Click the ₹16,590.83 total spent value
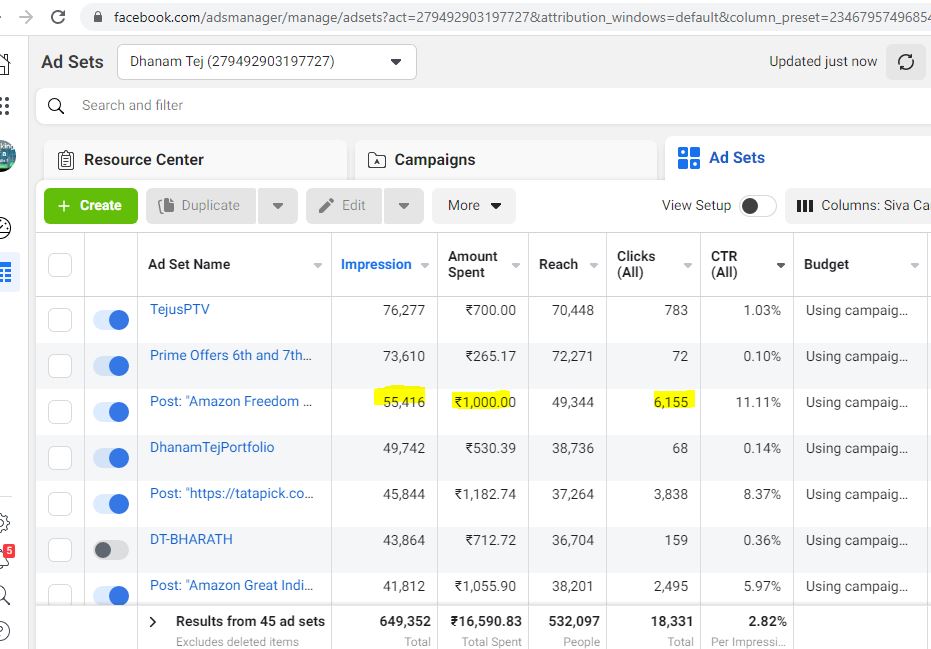931x649 pixels. point(486,622)
